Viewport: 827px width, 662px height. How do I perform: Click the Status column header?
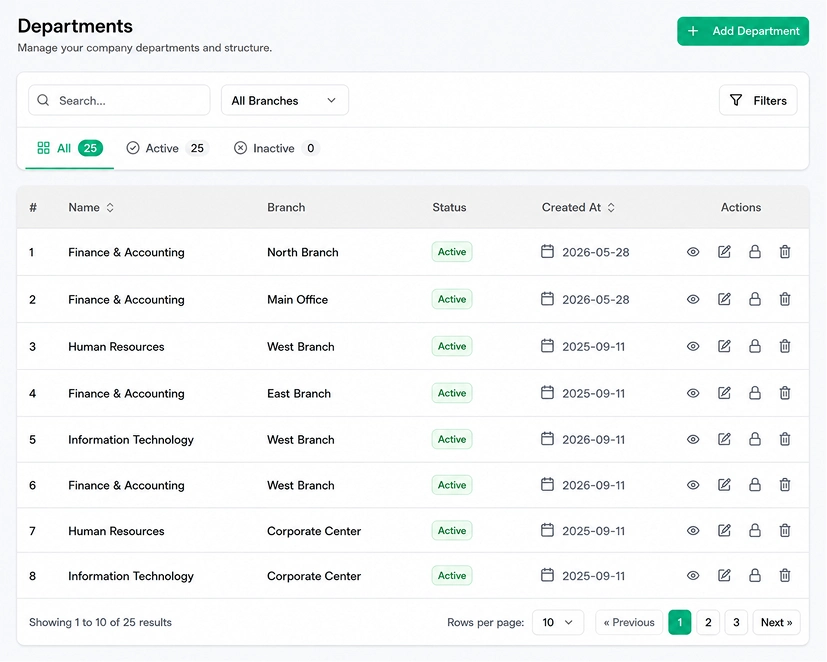[x=449, y=207]
